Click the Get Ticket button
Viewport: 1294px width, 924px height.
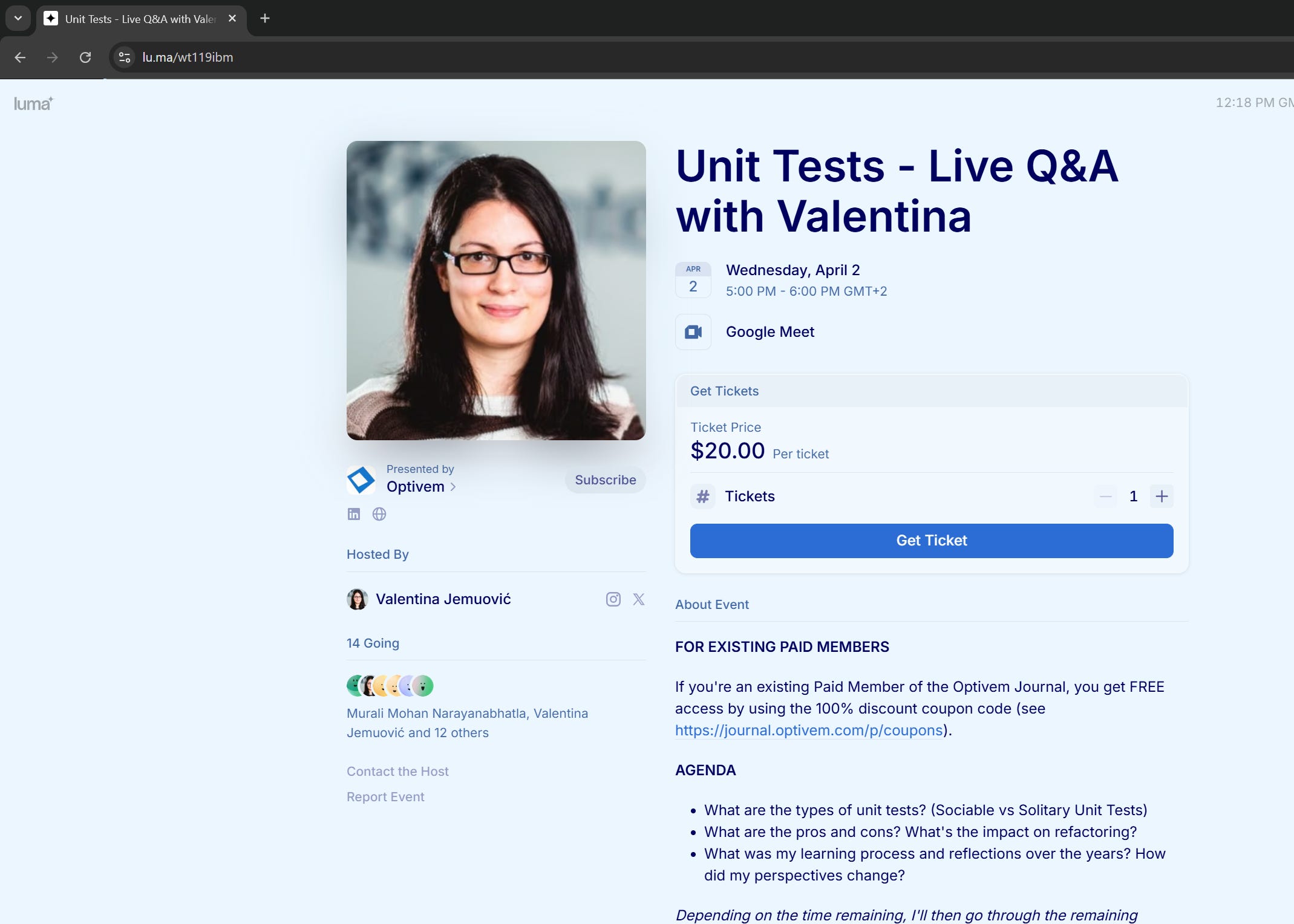point(932,541)
